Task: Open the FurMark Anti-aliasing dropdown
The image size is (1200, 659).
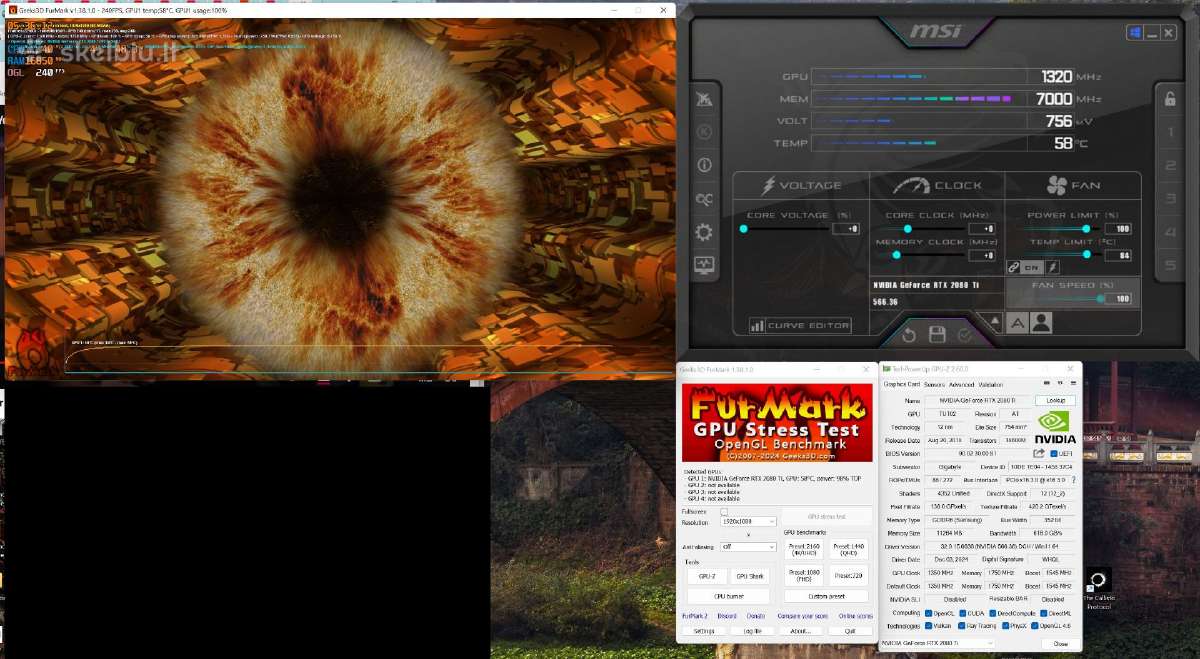Action: [748, 546]
